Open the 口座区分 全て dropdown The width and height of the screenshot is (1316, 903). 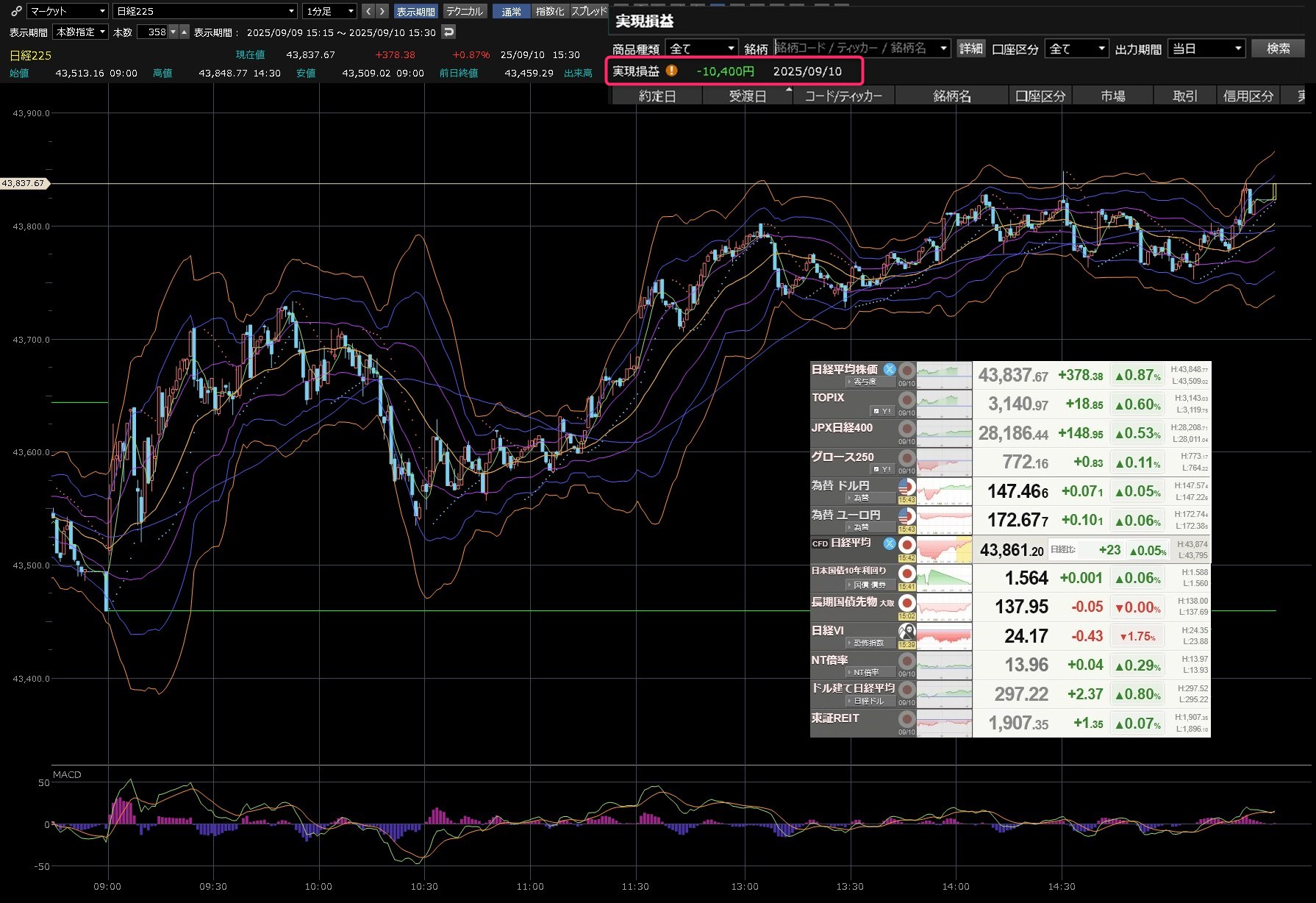1076,49
